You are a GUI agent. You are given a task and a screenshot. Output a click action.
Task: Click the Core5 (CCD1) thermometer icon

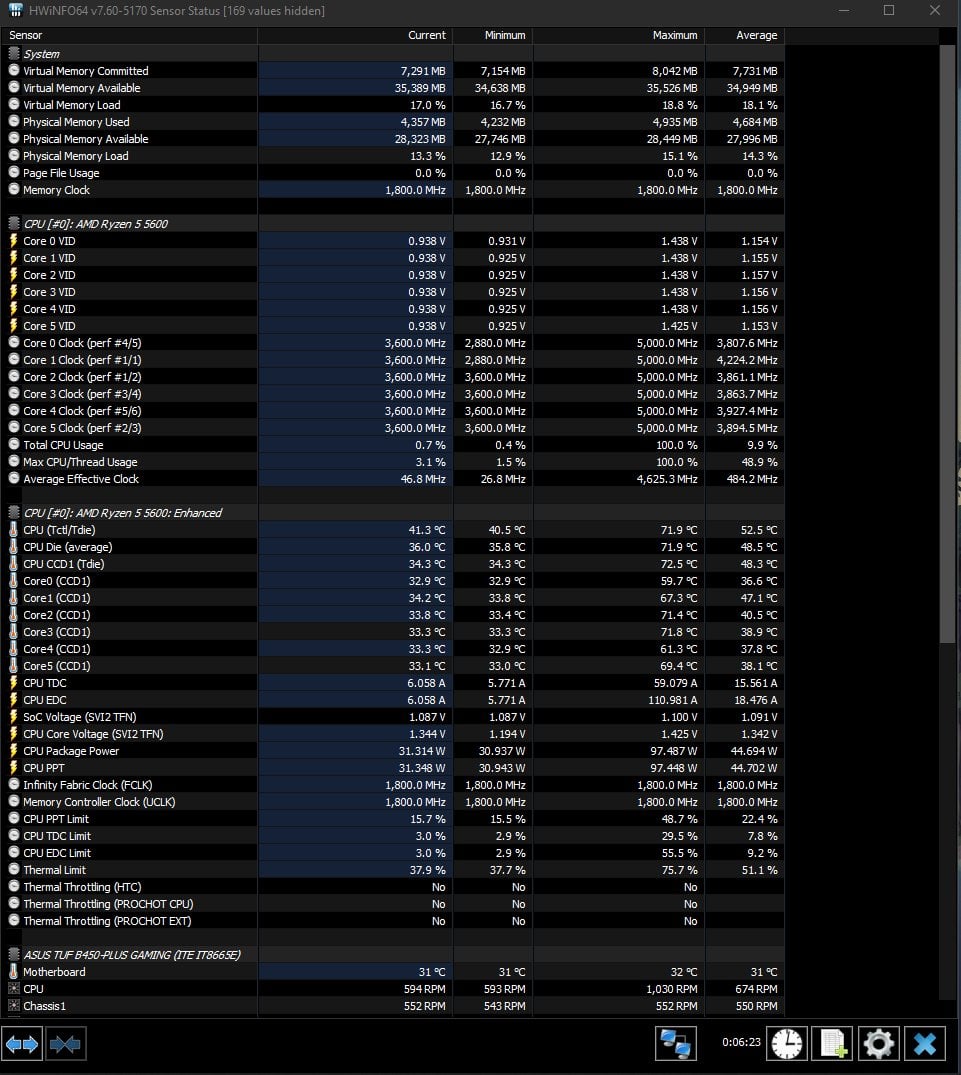13,666
